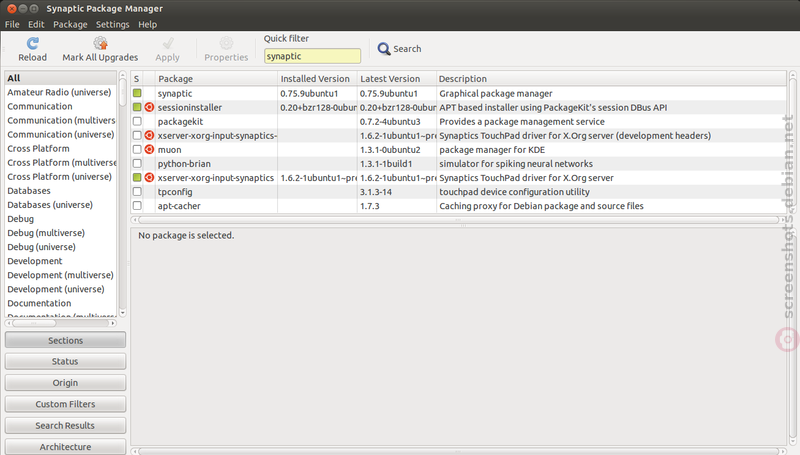The height and width of the screenshot is (455, 800).
Task: Click the Apply checkmark icon
Action: [168, 43]
